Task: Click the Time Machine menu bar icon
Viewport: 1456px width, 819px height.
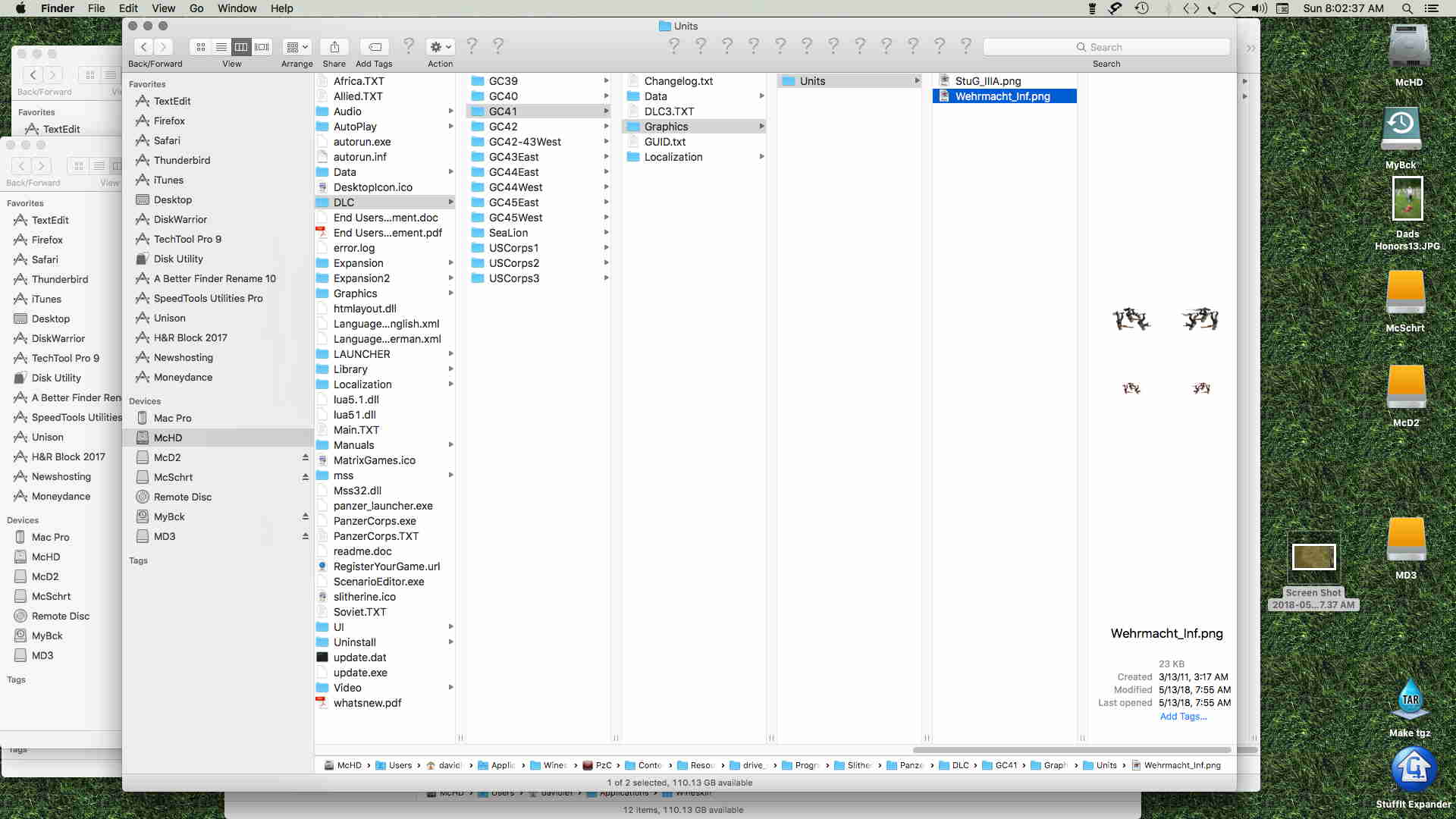Action: (1141, 8)
